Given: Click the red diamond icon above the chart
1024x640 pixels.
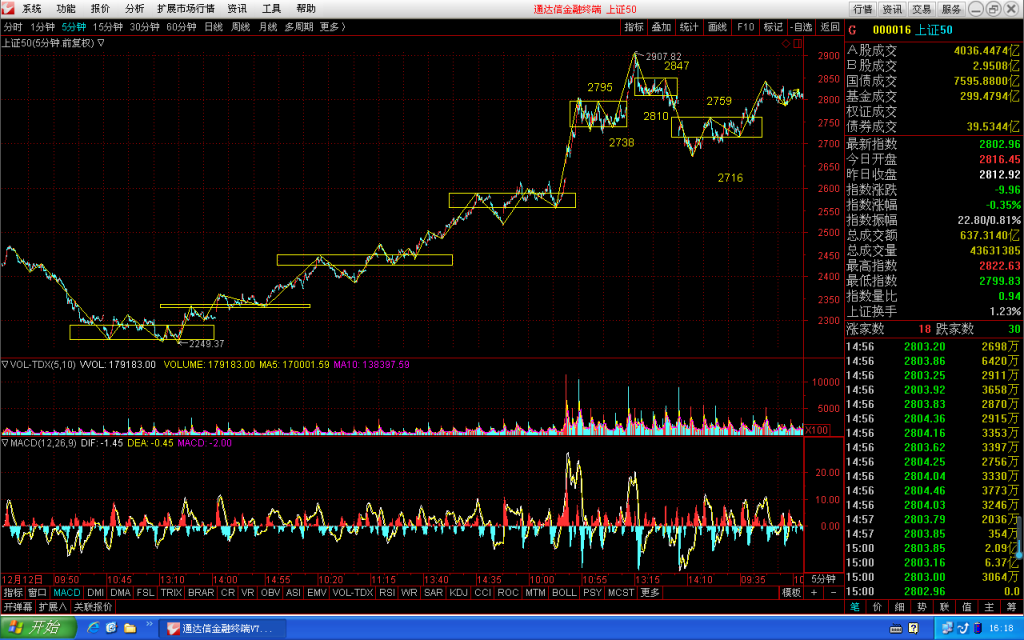Looking at the screenshot, I should [x=786, y=44].
